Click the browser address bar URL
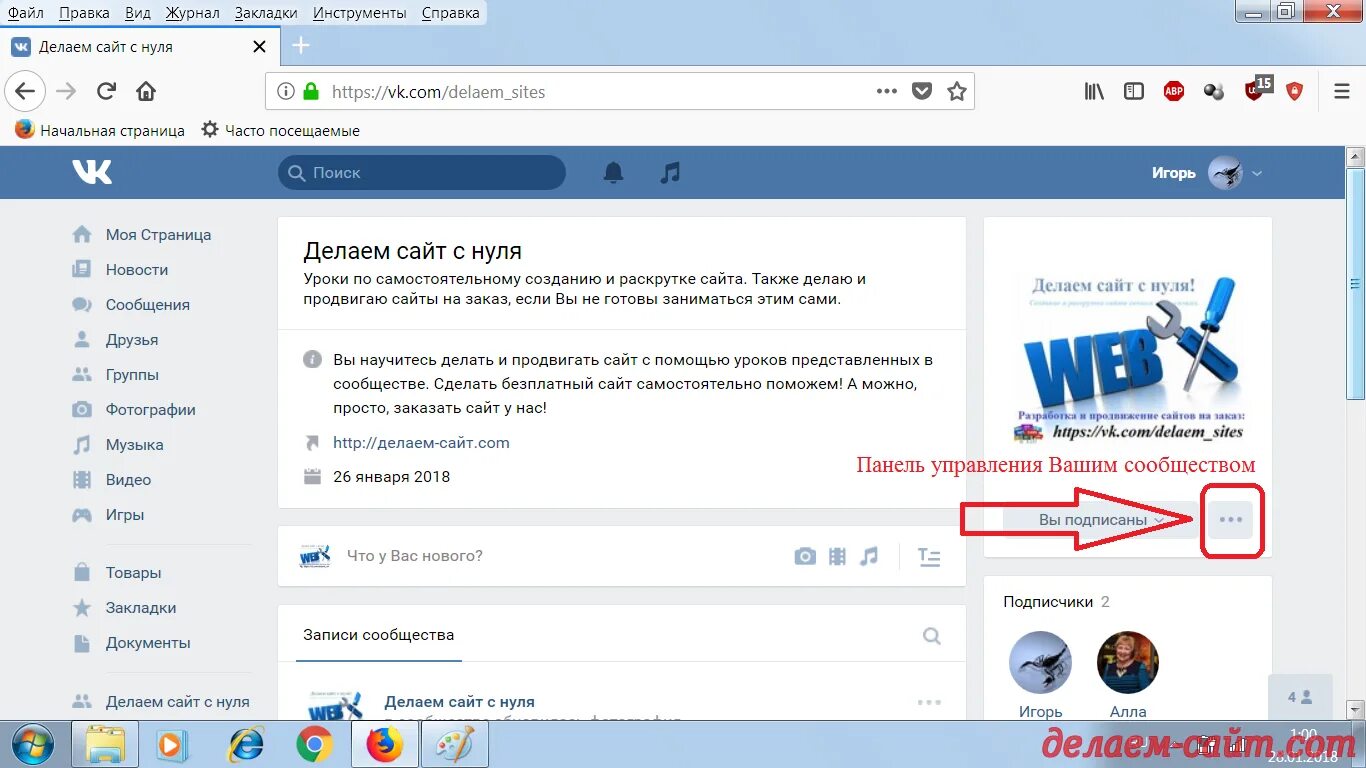1366x768 pixels. pyautogui.click(x=439, y=92)
